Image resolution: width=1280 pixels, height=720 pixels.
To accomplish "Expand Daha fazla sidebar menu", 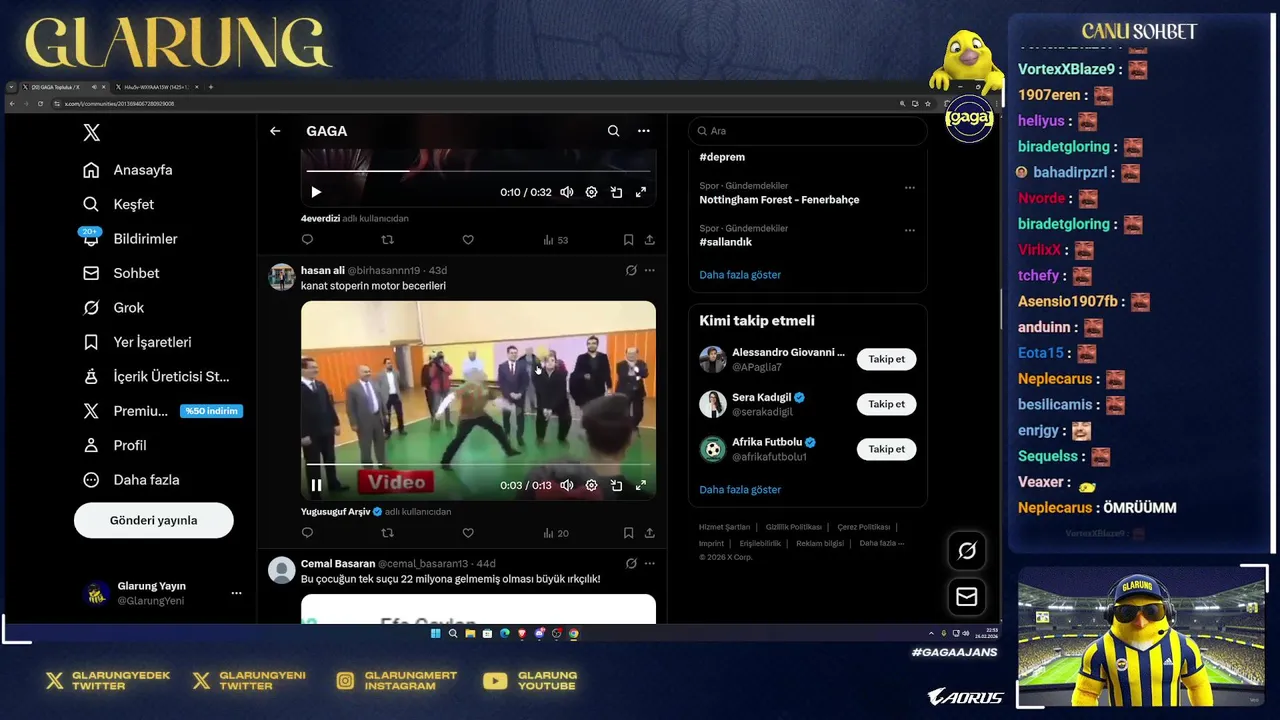I will (130, 480).
